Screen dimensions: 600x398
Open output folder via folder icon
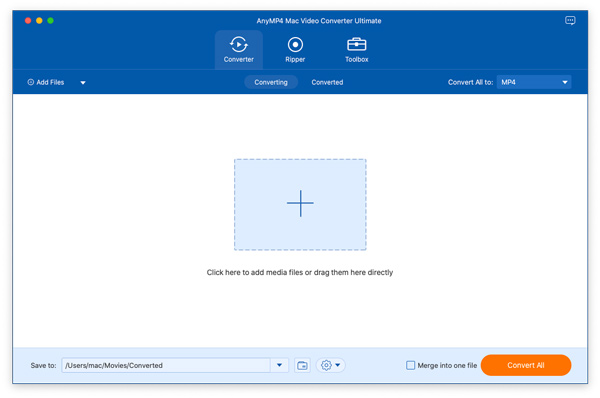(x=302, y=365)
